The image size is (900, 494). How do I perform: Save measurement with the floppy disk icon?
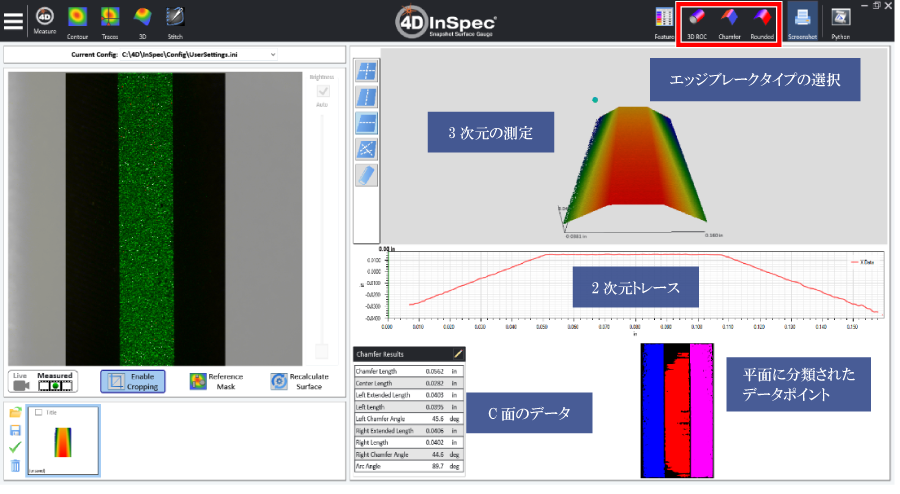pos(15,430)
